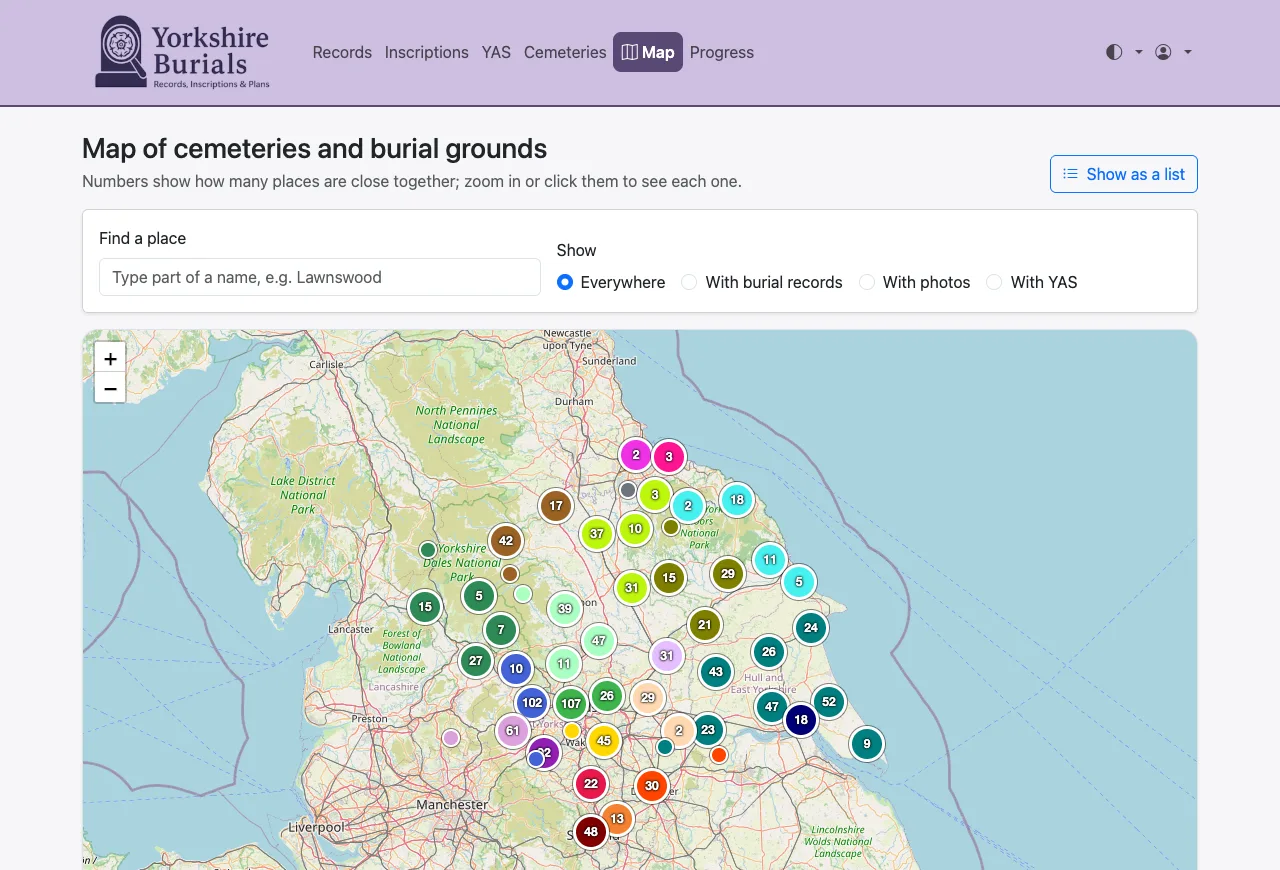Expand the theme dropdown arrow

1138,52
